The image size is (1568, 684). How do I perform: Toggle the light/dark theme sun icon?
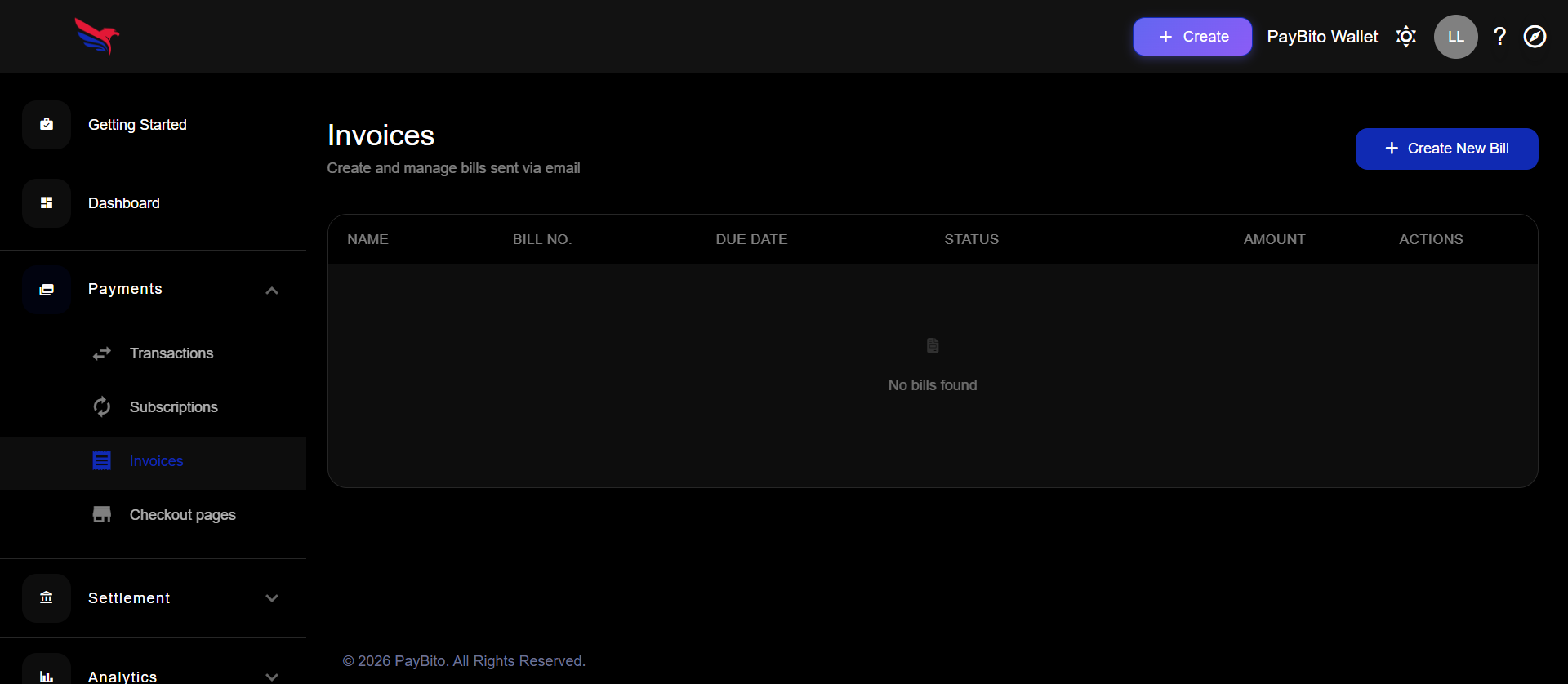[x=1405, y=37]
